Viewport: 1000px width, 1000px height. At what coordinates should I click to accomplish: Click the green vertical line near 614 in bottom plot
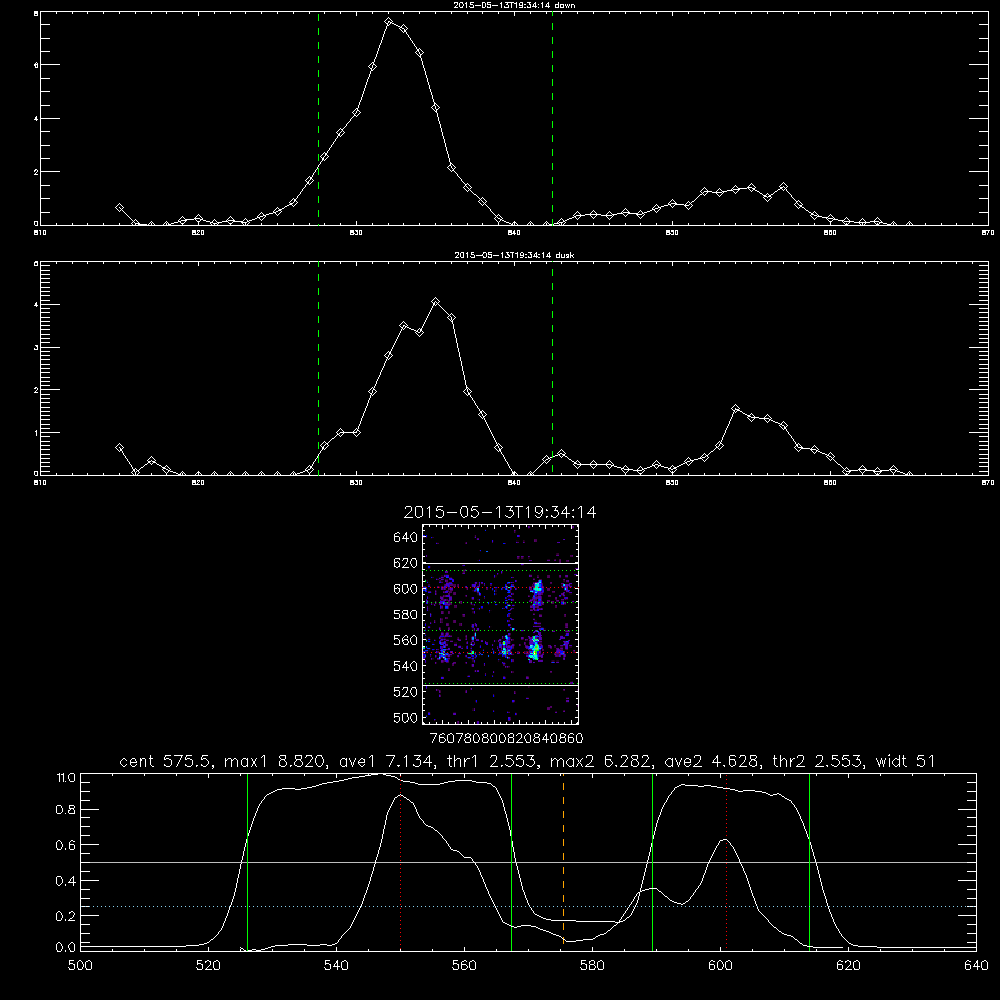coord(809,861)
